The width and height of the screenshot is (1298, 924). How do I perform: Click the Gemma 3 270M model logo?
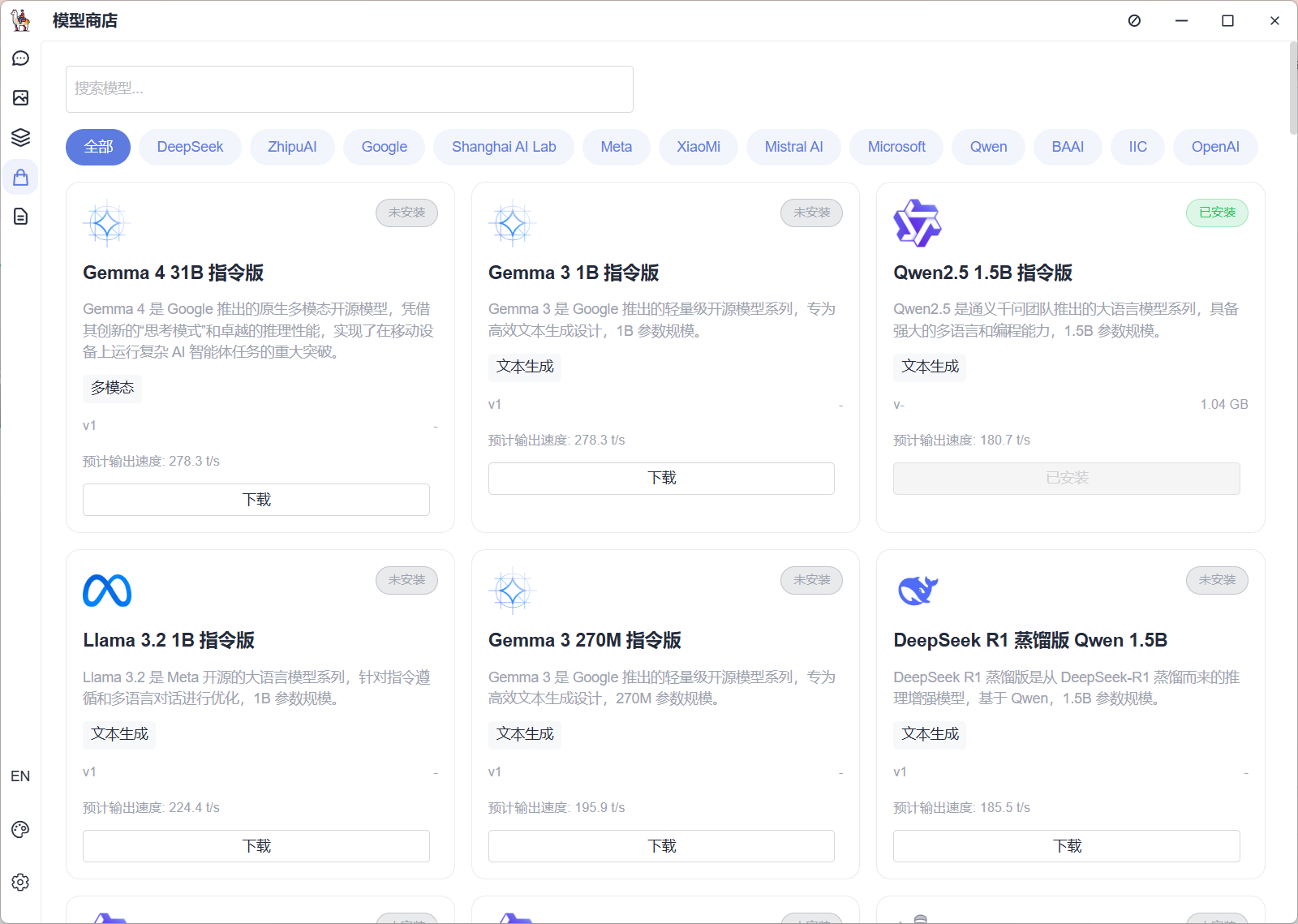point(512,591)
